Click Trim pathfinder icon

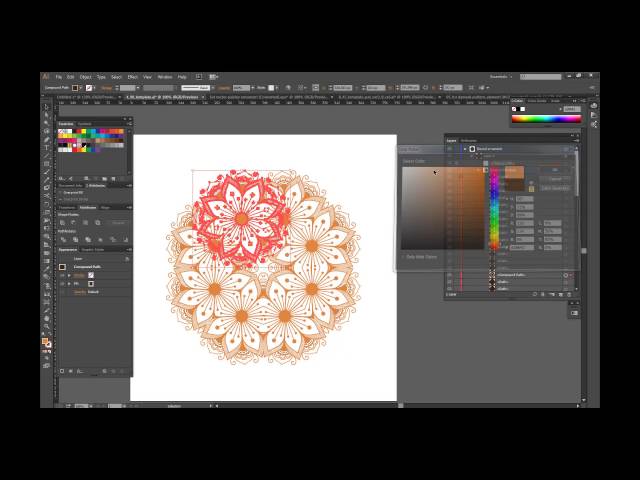click(75, 240)
